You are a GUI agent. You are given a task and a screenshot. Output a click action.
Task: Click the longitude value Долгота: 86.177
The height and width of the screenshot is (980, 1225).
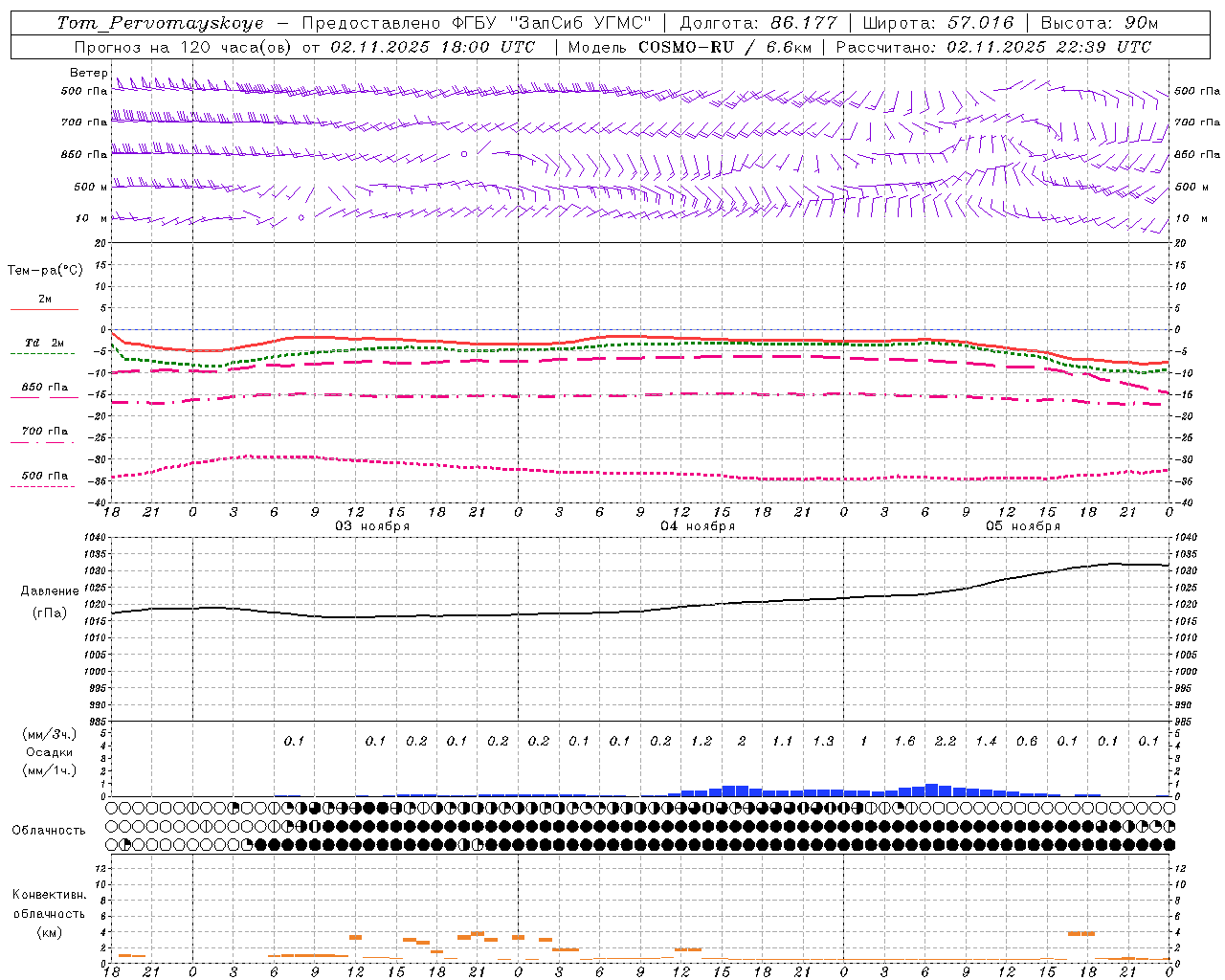point(758,23)
